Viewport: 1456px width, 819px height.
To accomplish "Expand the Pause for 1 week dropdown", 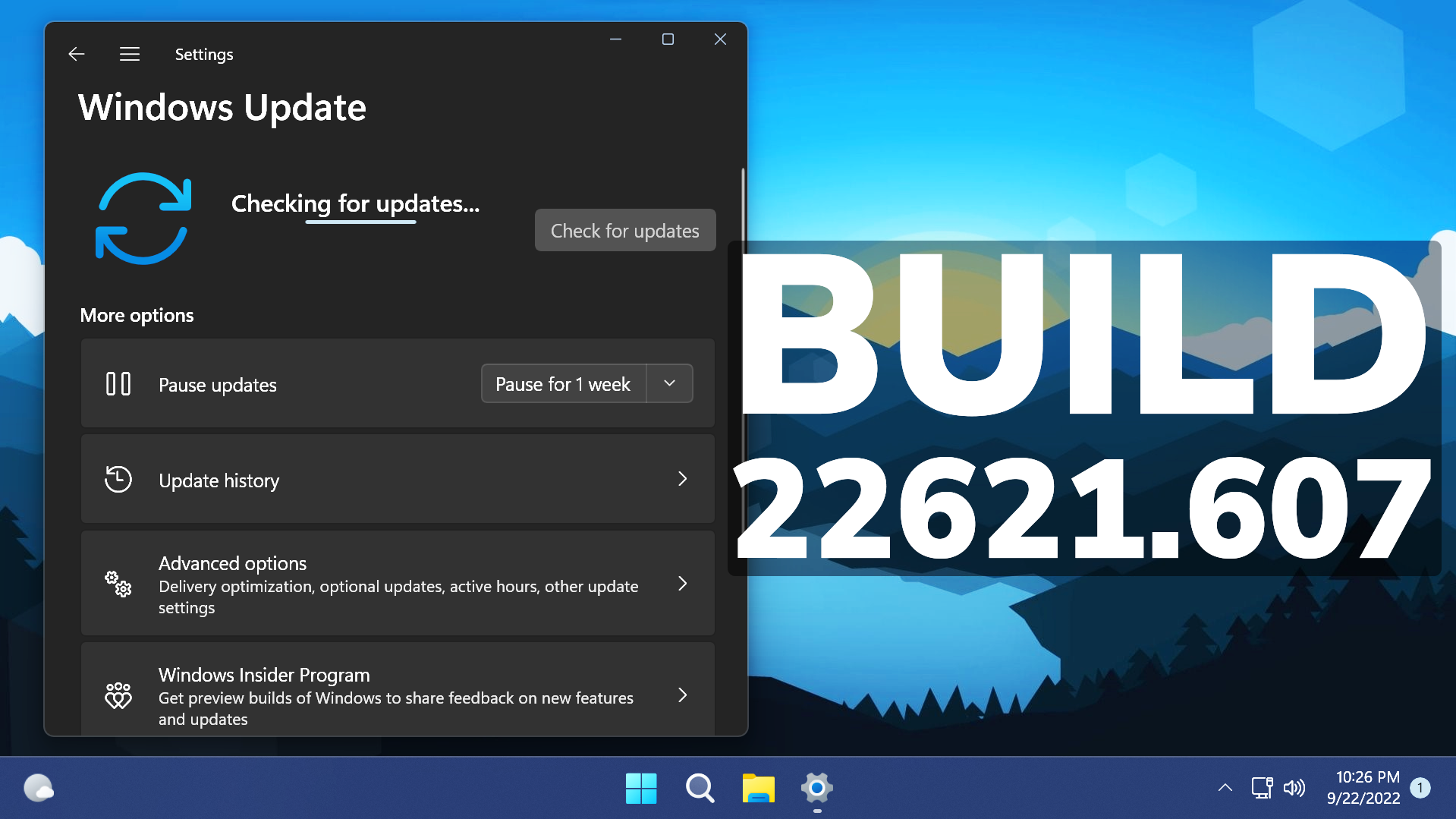I will click(669, 383).
